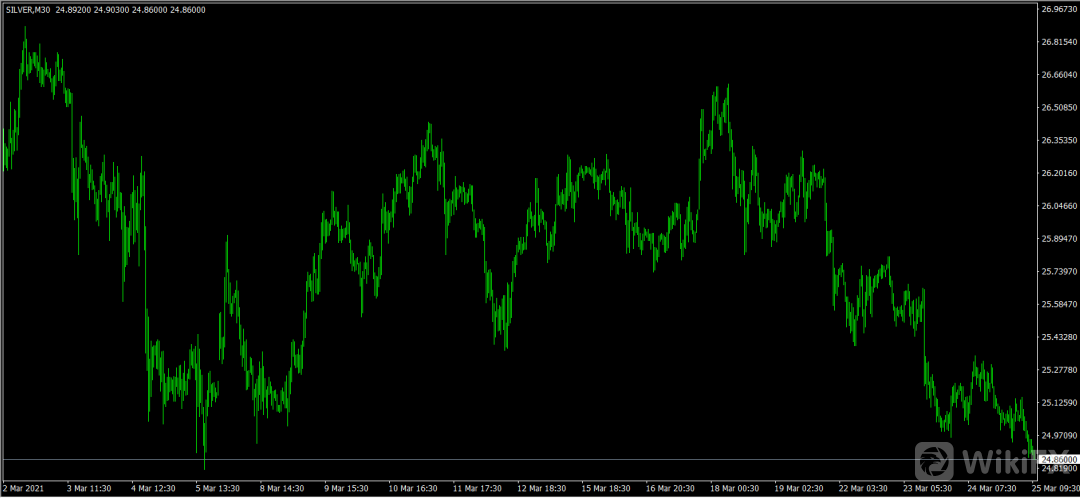Select the 15 Mar 18:30 time marker

(606, 489)
